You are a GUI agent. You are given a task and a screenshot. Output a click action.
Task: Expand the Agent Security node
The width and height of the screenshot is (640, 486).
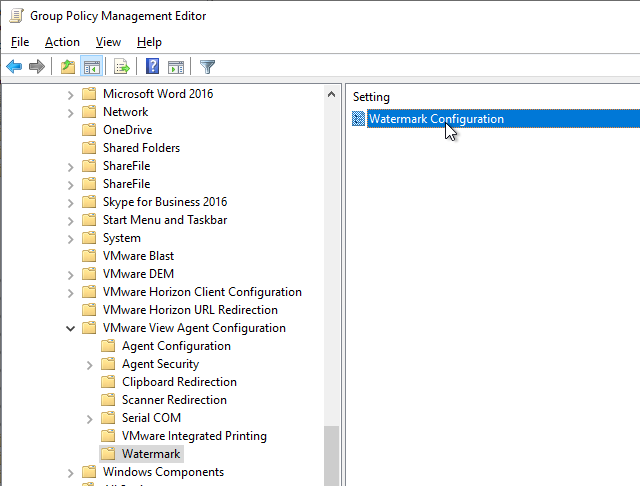[90, 365]
